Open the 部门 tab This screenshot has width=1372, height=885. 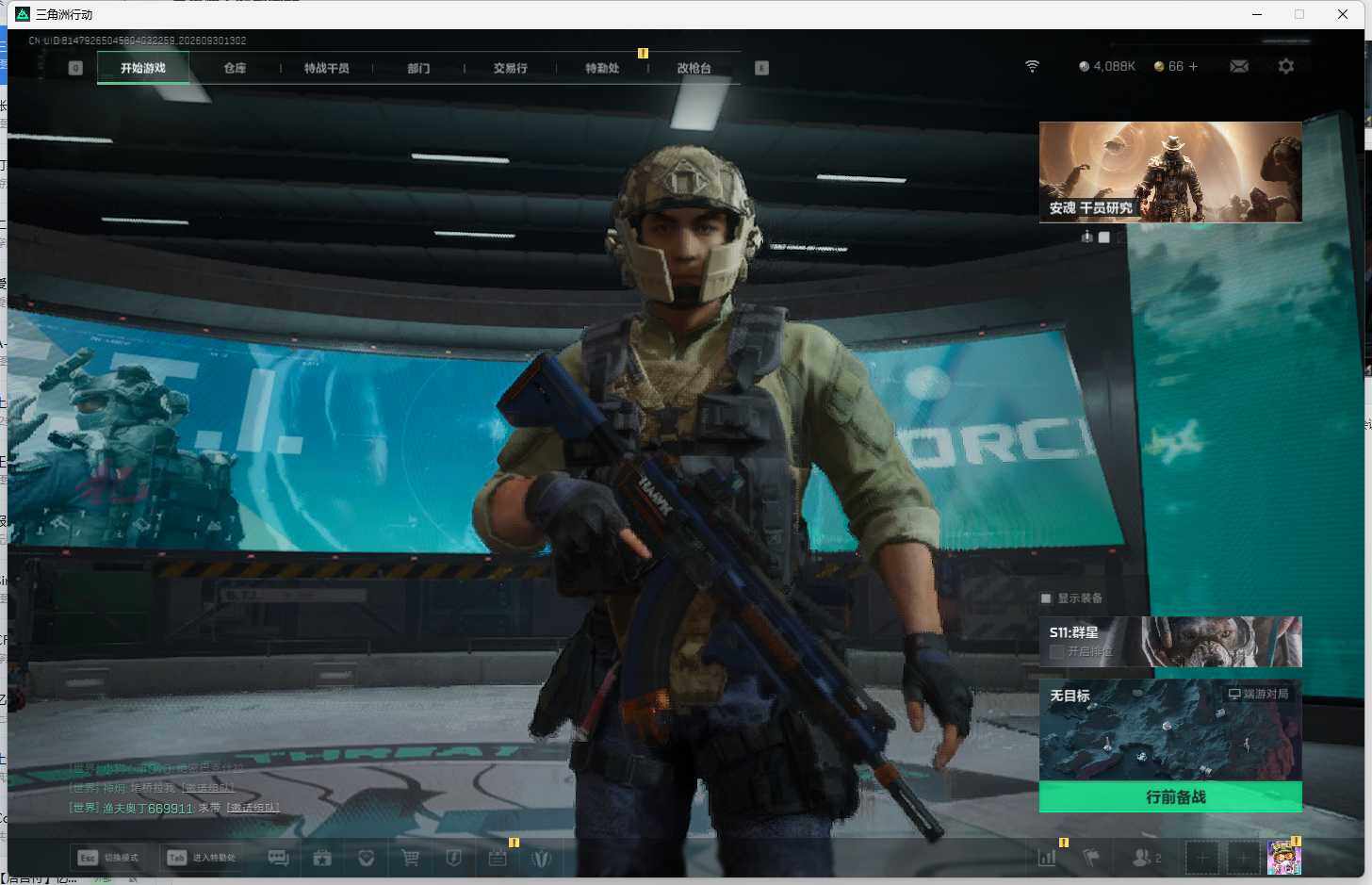tap(418, 68)
